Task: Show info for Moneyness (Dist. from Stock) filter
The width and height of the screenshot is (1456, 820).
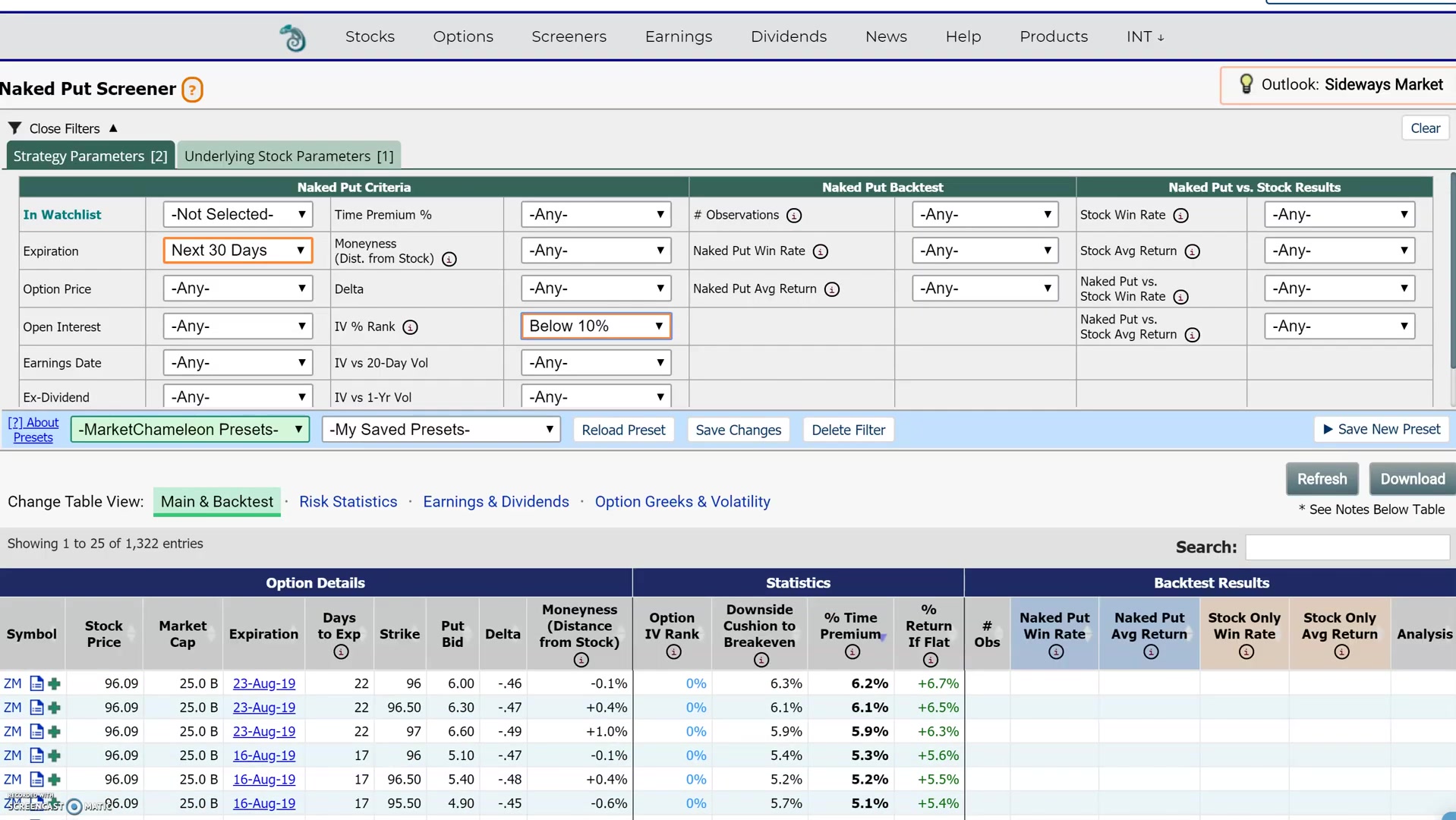Action: [449, 259]
